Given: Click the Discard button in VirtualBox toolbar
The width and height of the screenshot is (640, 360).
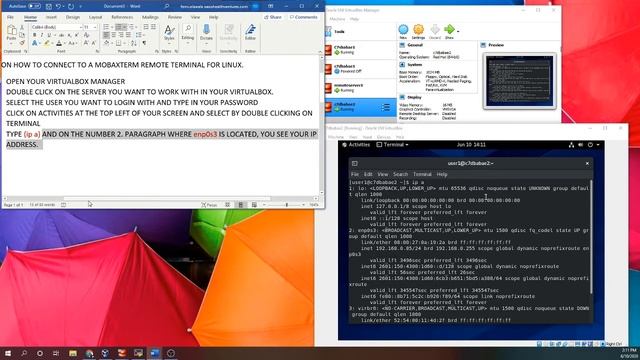Looking at the screenshot, I should (435, 31).
